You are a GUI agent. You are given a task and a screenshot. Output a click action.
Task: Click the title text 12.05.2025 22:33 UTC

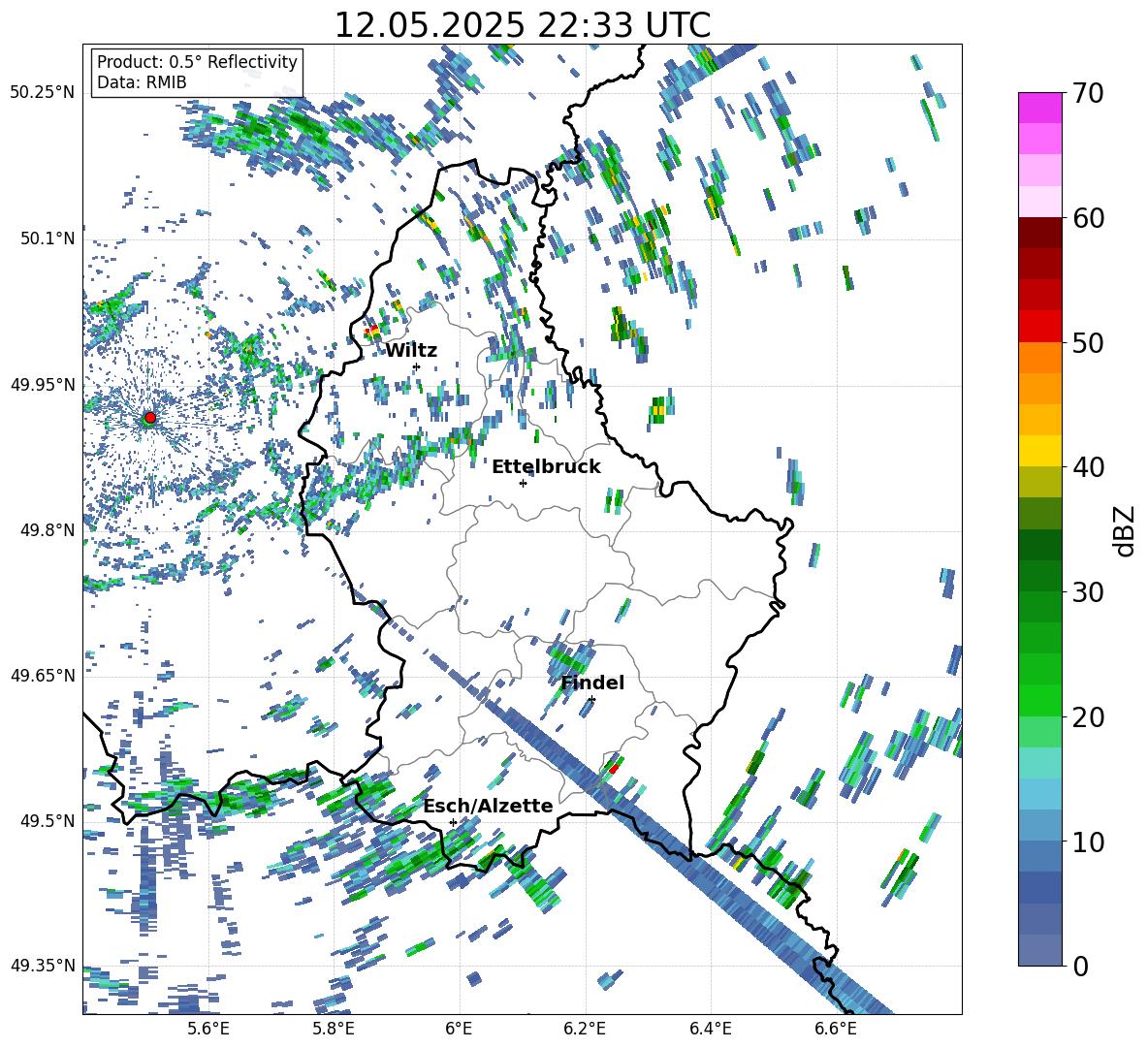tap(522, 25)
